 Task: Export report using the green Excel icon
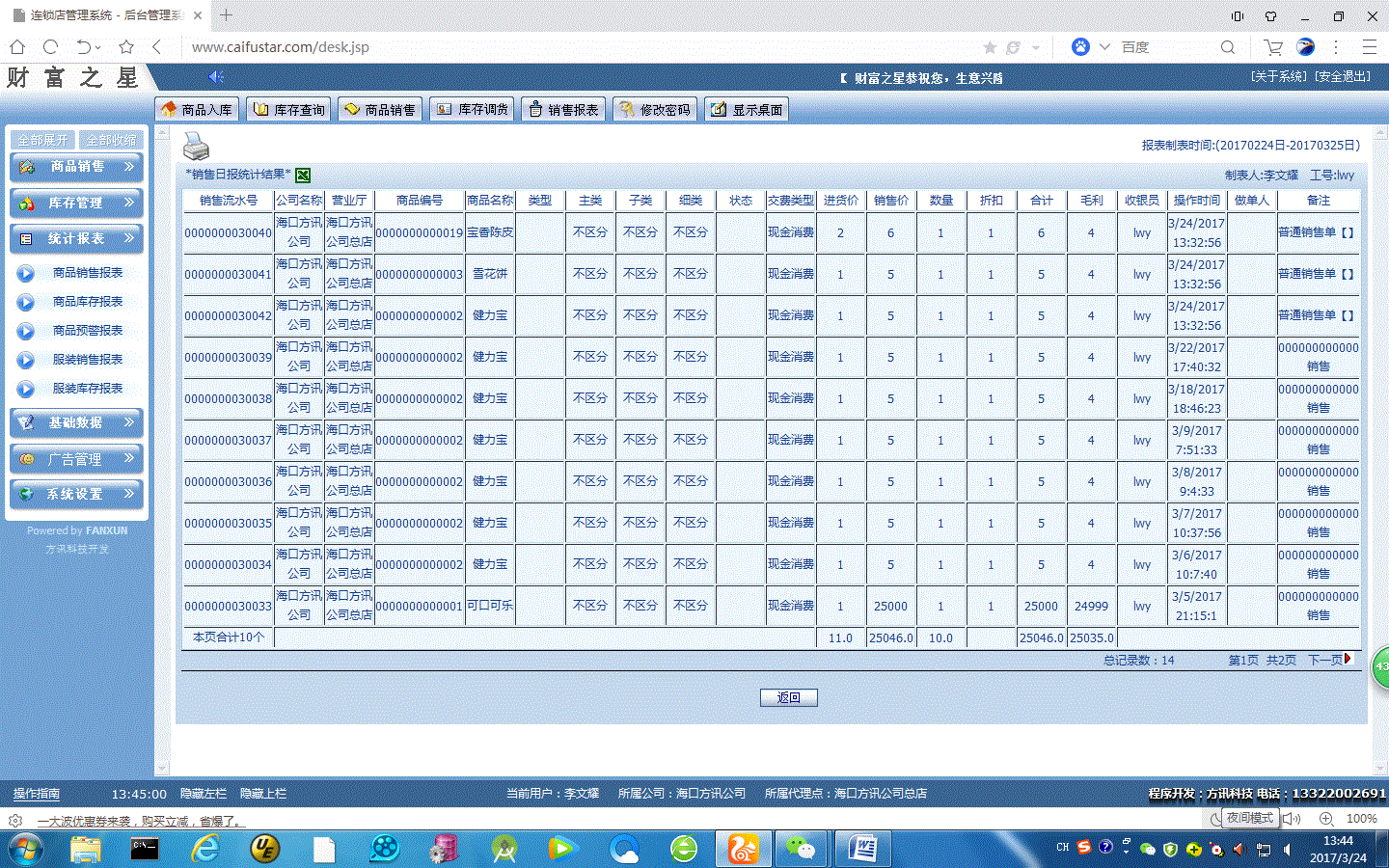coord(303,175)
